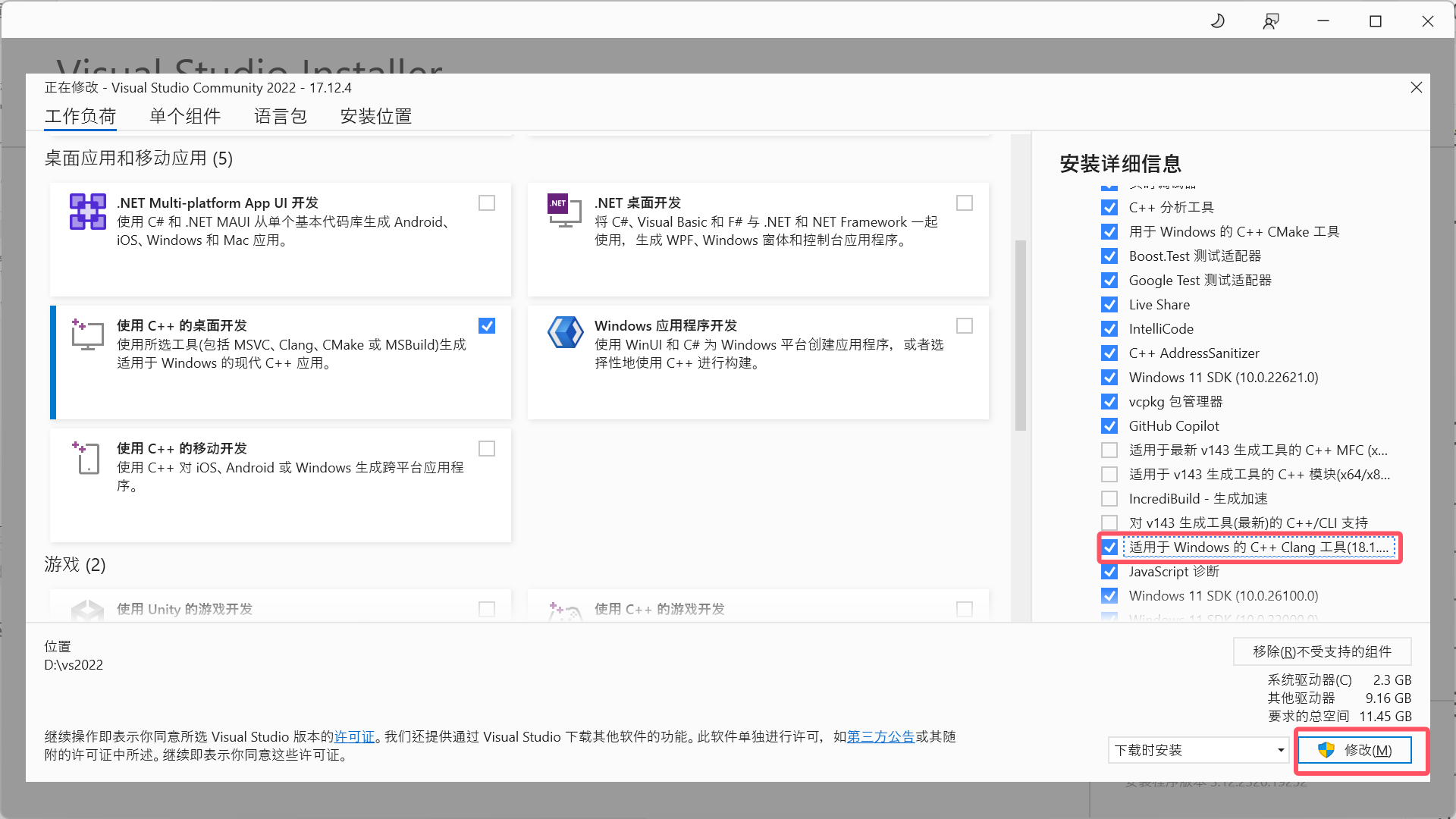Click the dark theme moon icon
Image resolution: width=1456 pixels, height=819 pixels.
click(1217, 20)
